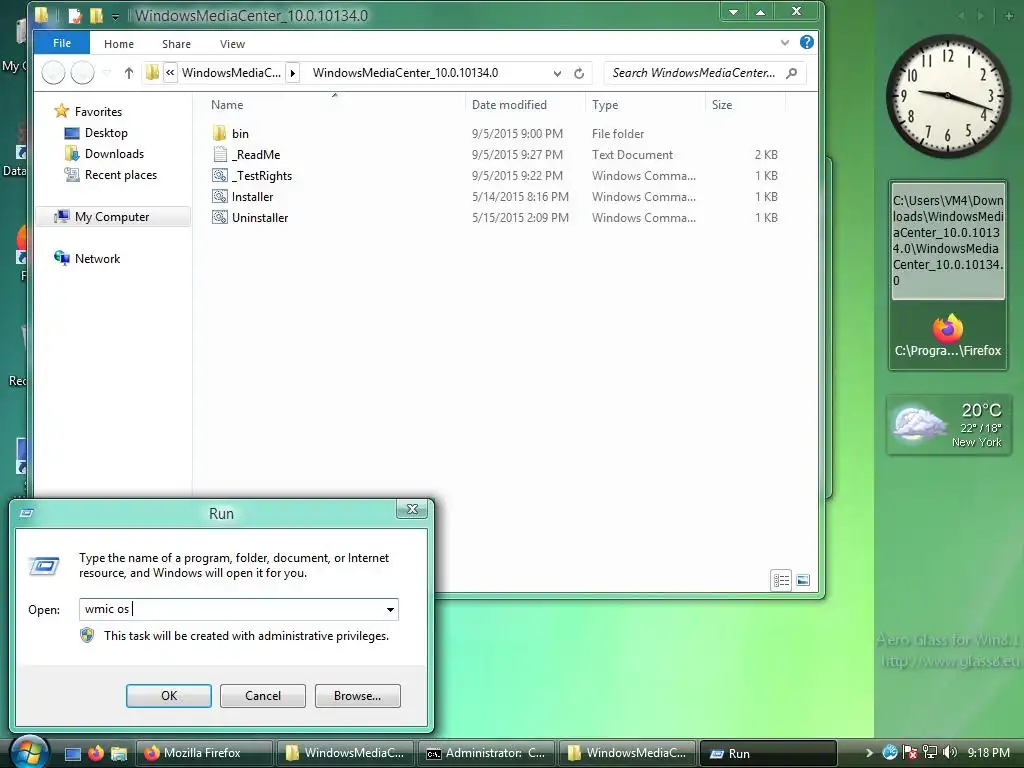Click the Run command input field

click(x=231, y=609)
